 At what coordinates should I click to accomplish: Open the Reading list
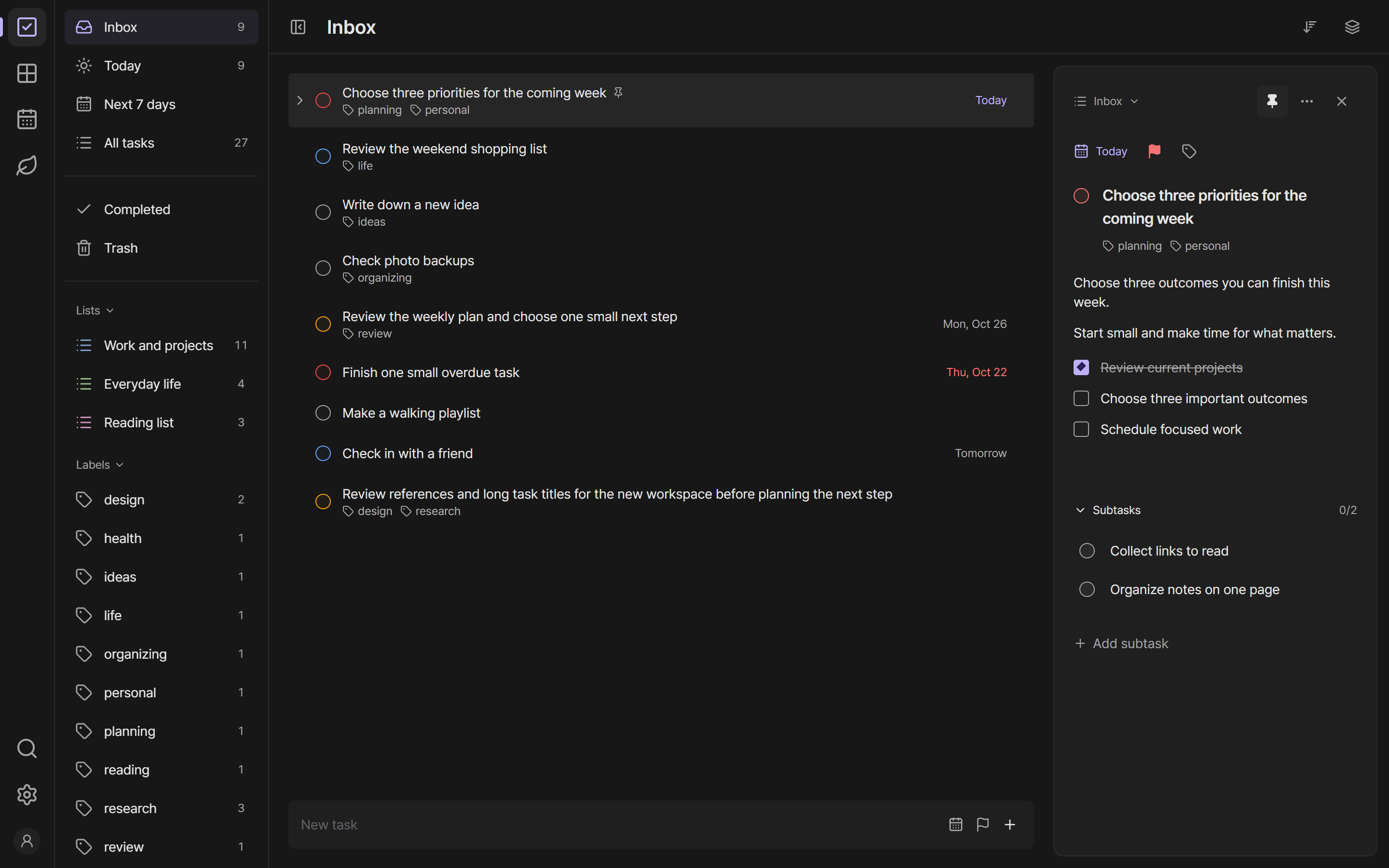161,422
